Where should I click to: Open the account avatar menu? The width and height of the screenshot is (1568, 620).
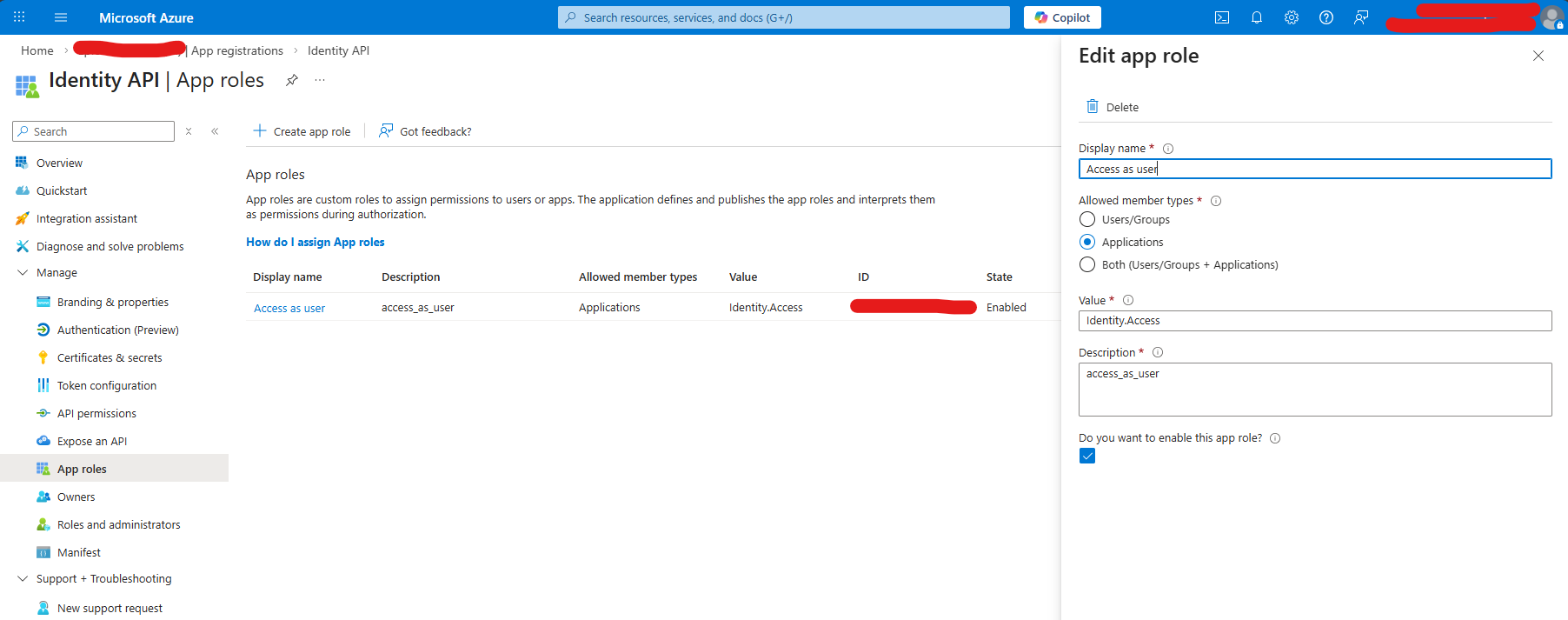point(1552,17)
